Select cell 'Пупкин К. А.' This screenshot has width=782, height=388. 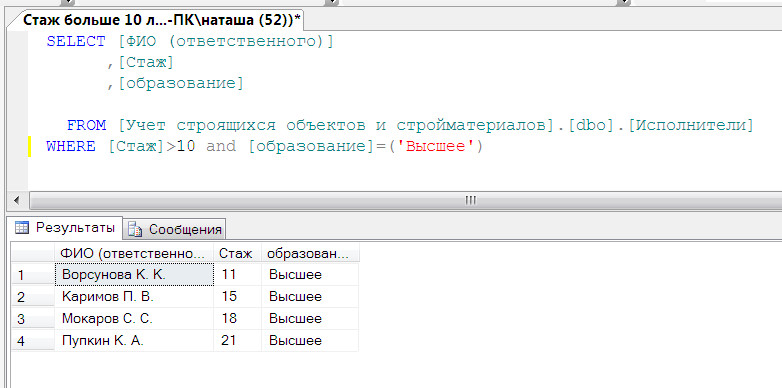tap(134, 340)
